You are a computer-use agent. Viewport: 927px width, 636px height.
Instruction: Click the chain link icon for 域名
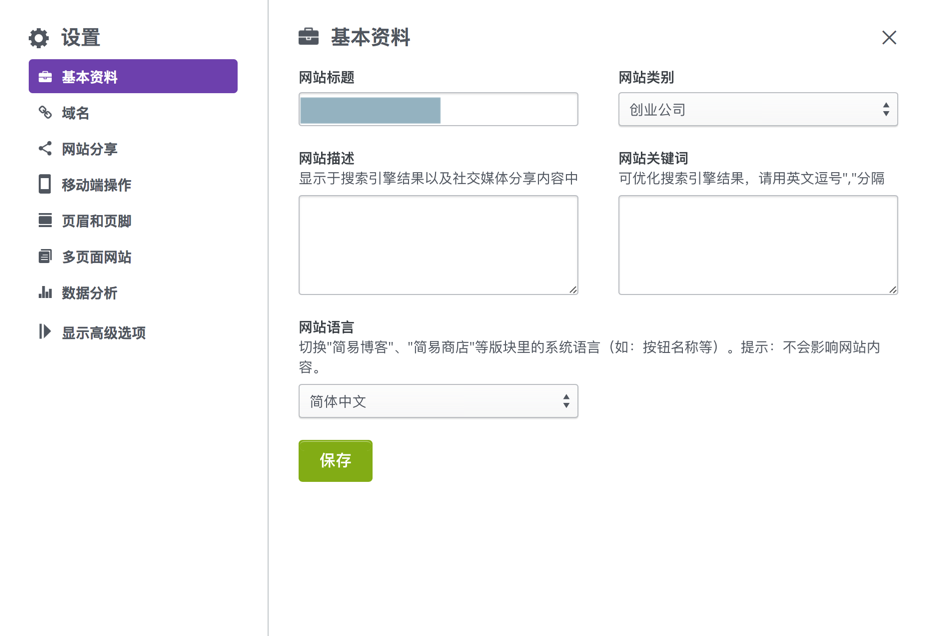click(x=45, y=113)
